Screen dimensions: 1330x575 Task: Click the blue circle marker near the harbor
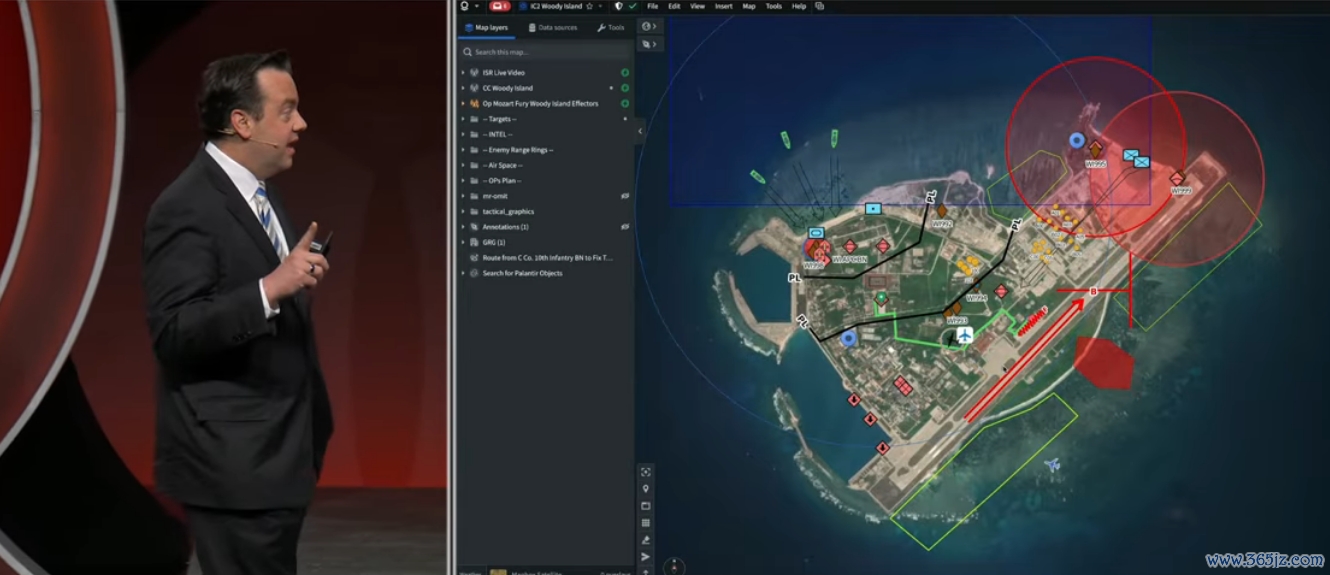(x=849, y=339)
